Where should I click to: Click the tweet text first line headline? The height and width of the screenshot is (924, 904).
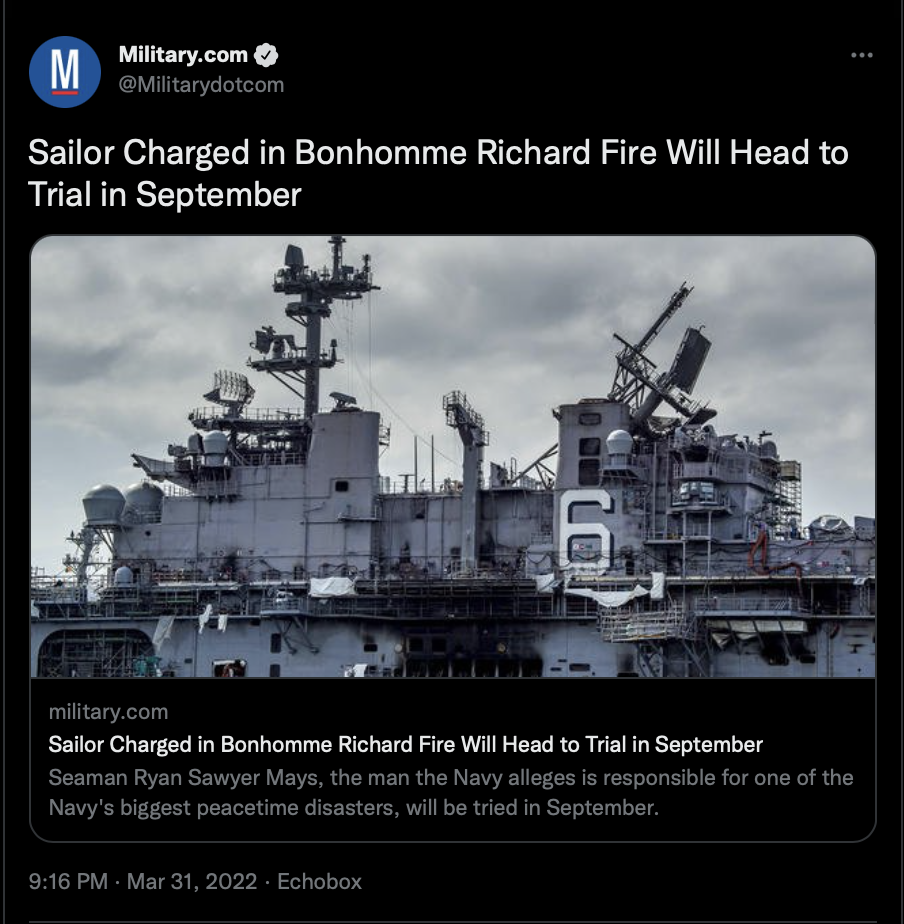tap(438, 153)
